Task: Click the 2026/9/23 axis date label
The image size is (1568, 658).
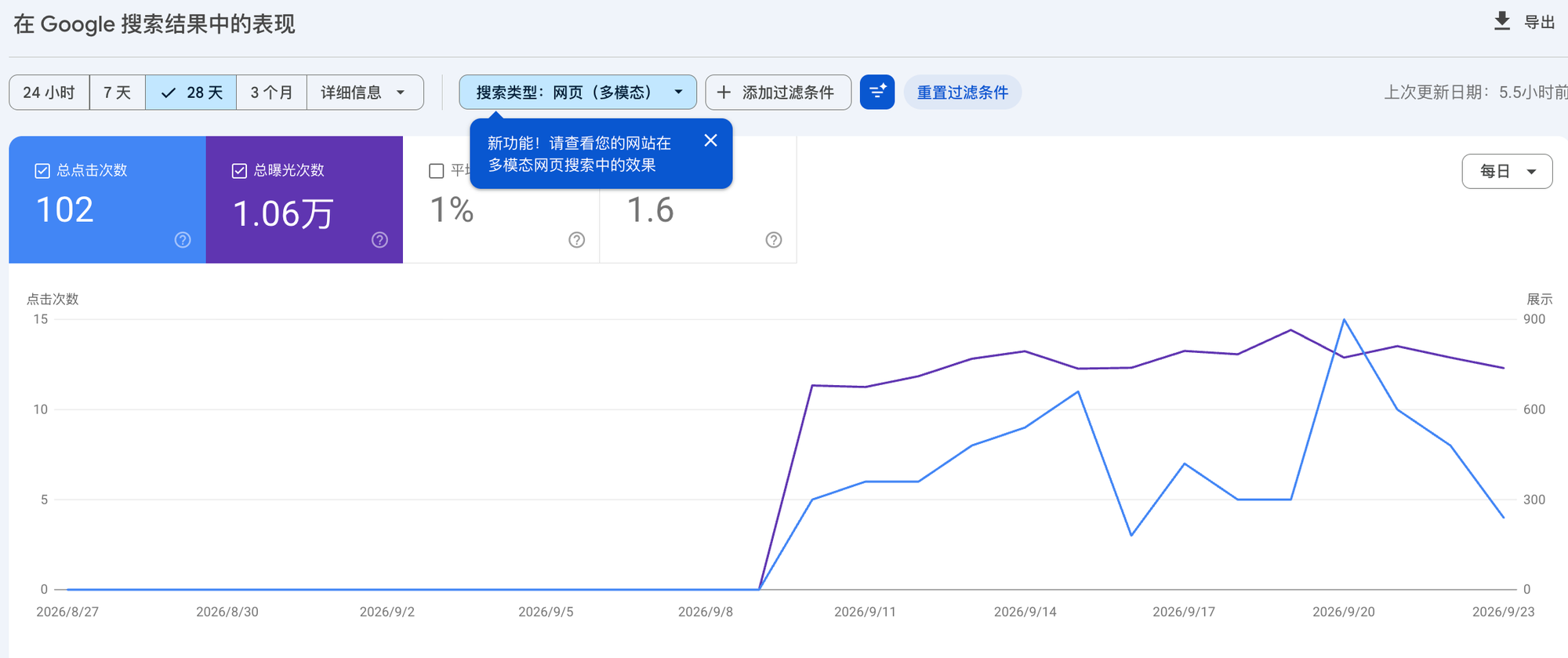Action: click(x=1503, y=612)
